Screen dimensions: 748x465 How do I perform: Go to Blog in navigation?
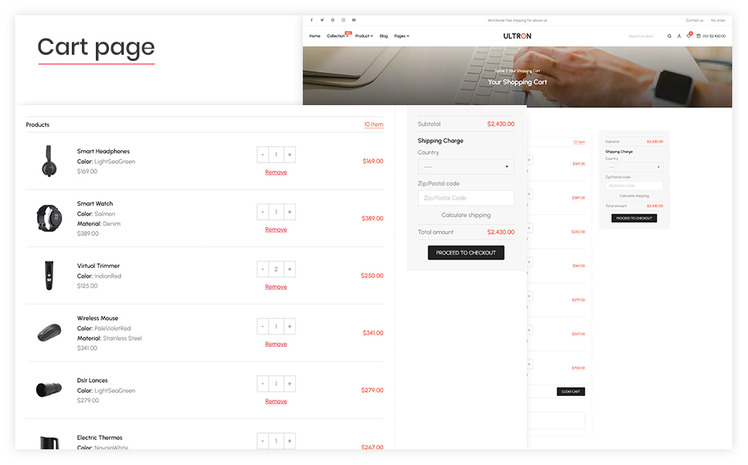[384, 36]
